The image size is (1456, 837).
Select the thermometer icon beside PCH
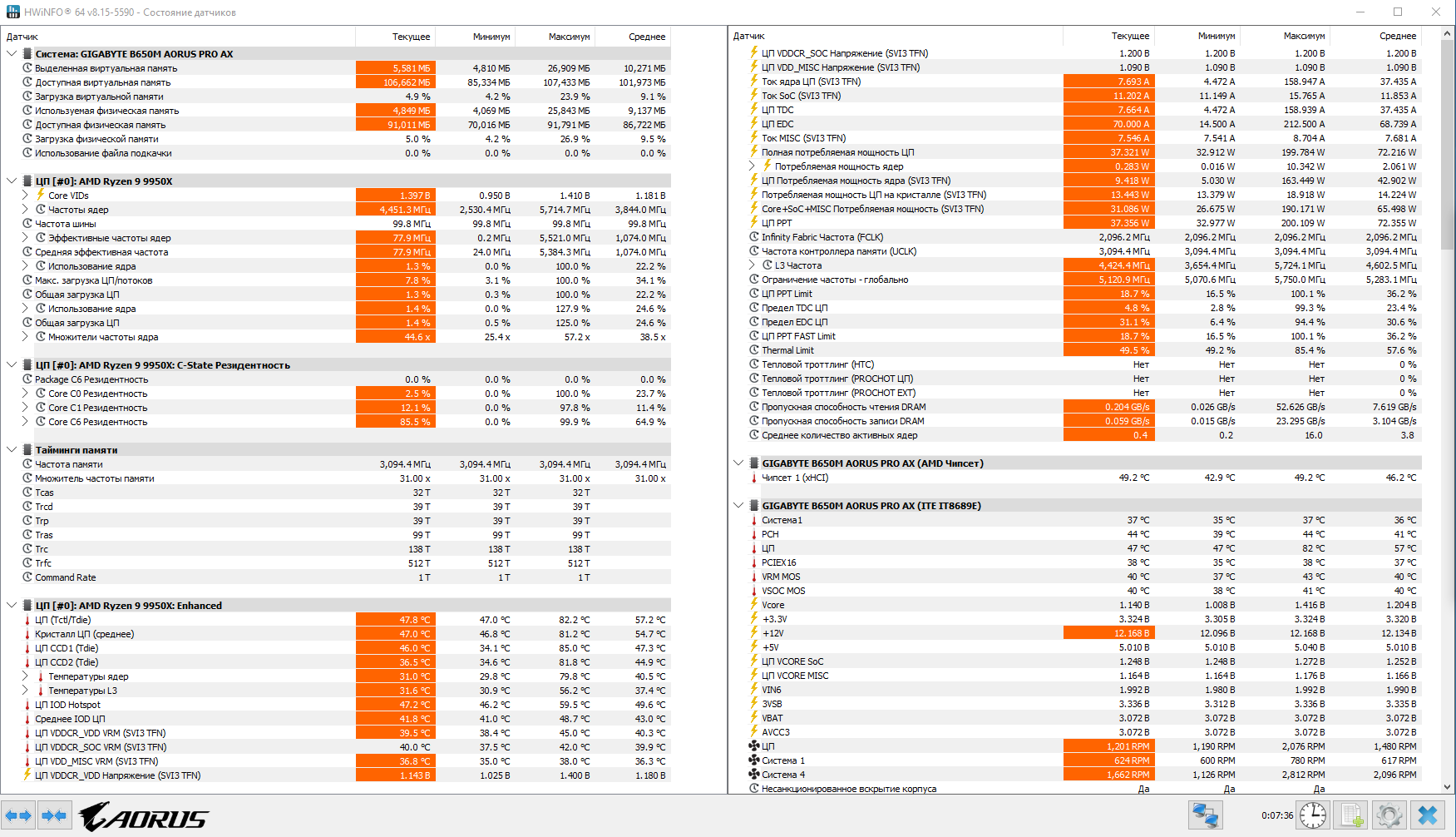pyautogui.click(x=754, y=534)
